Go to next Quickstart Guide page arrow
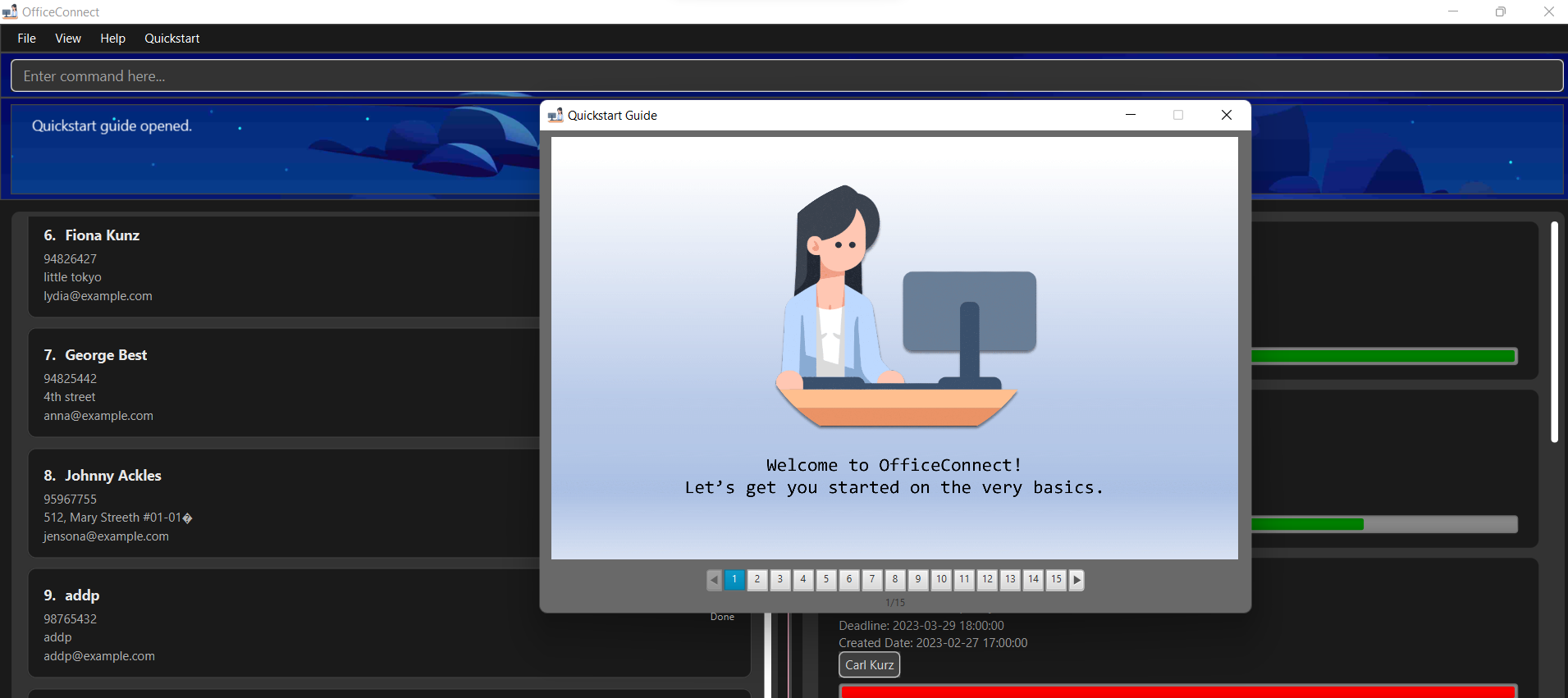Image resolution: width=1568 pixels, height=698 pixels. (x=1077, y=580)
